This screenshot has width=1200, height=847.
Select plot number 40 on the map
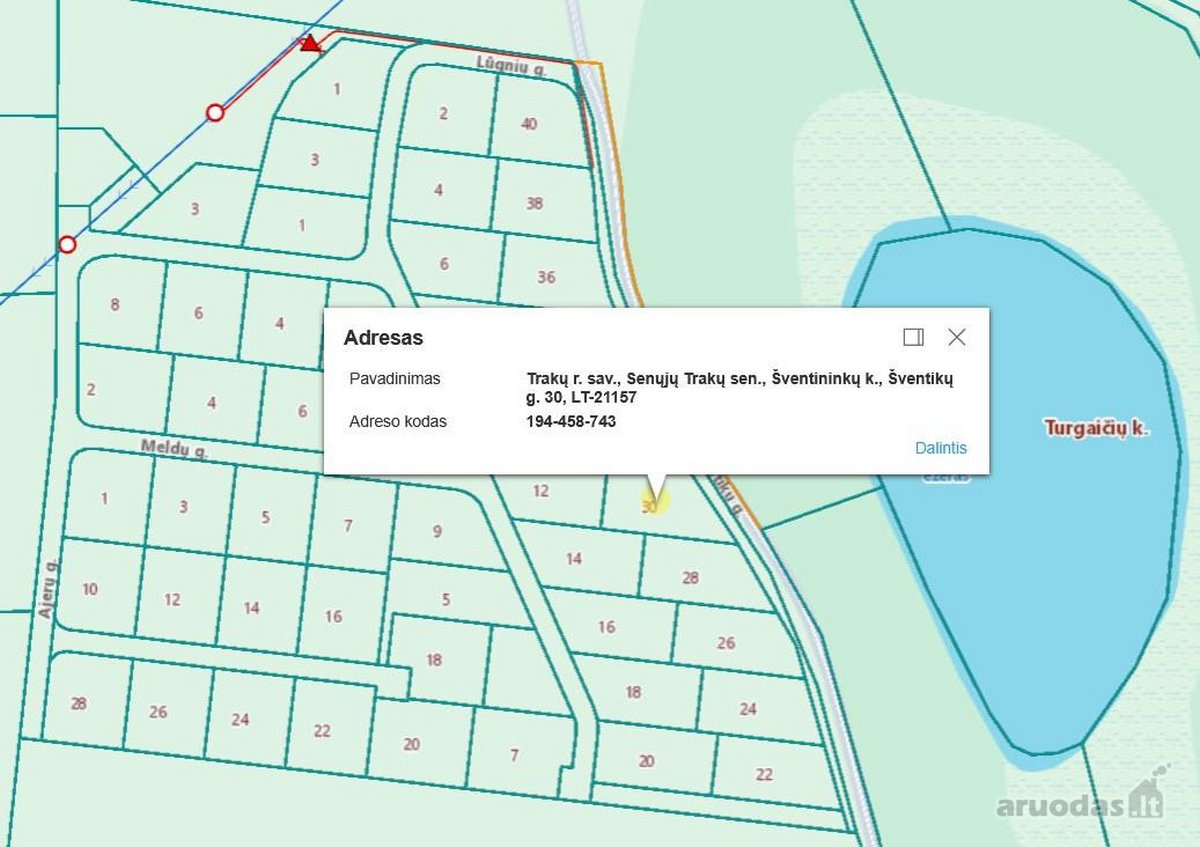point(529,124)
